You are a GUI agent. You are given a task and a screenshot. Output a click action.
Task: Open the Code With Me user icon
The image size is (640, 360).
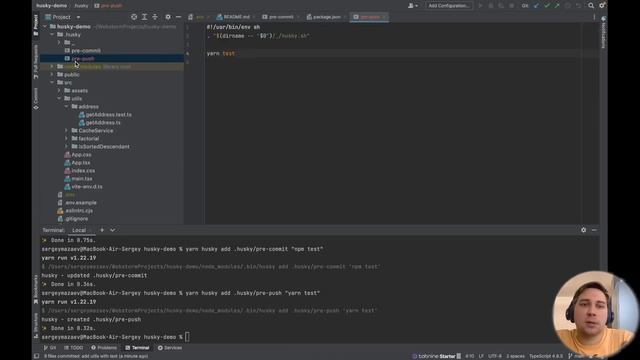pos(413,6)
